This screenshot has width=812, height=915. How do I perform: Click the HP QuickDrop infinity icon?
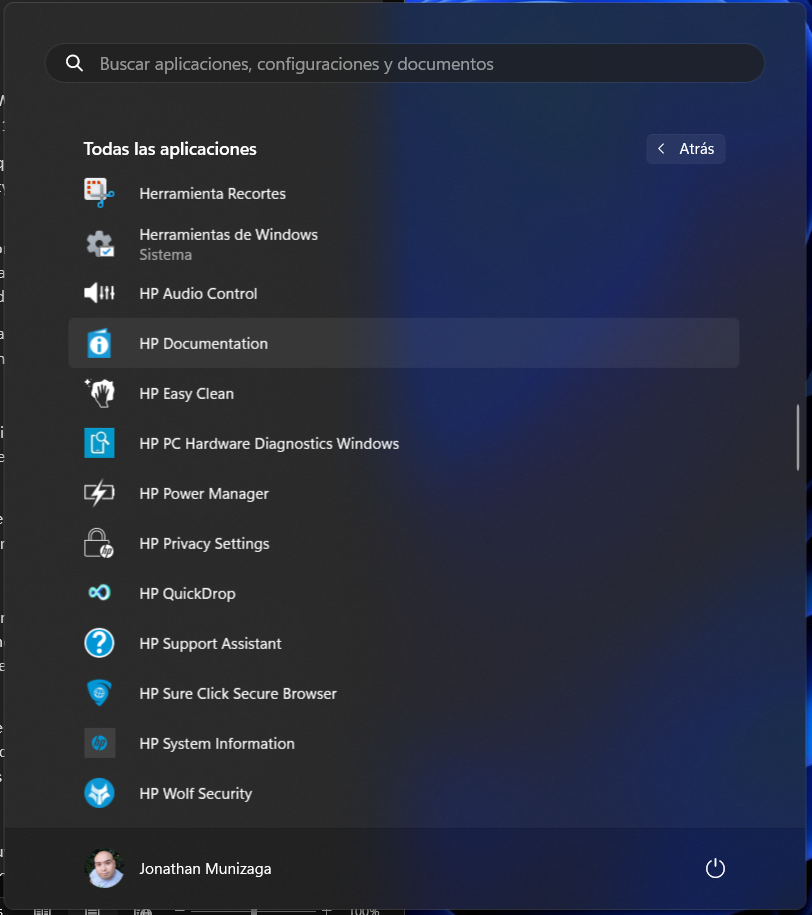pos(99,593)
